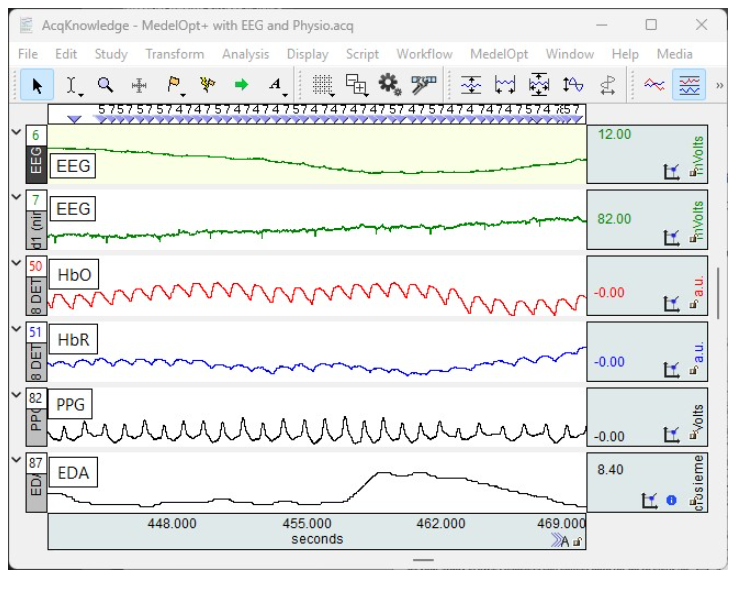Open the Transform menu
Screen dimensions: 741x589
(x=174, y=54)
